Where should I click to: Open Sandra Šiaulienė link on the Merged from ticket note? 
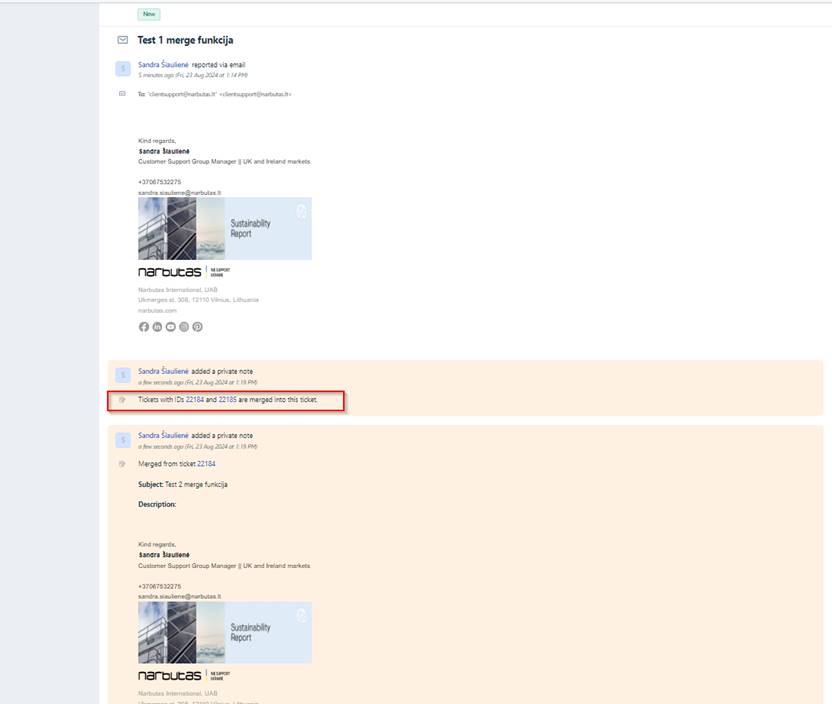(x=163, y=436)
